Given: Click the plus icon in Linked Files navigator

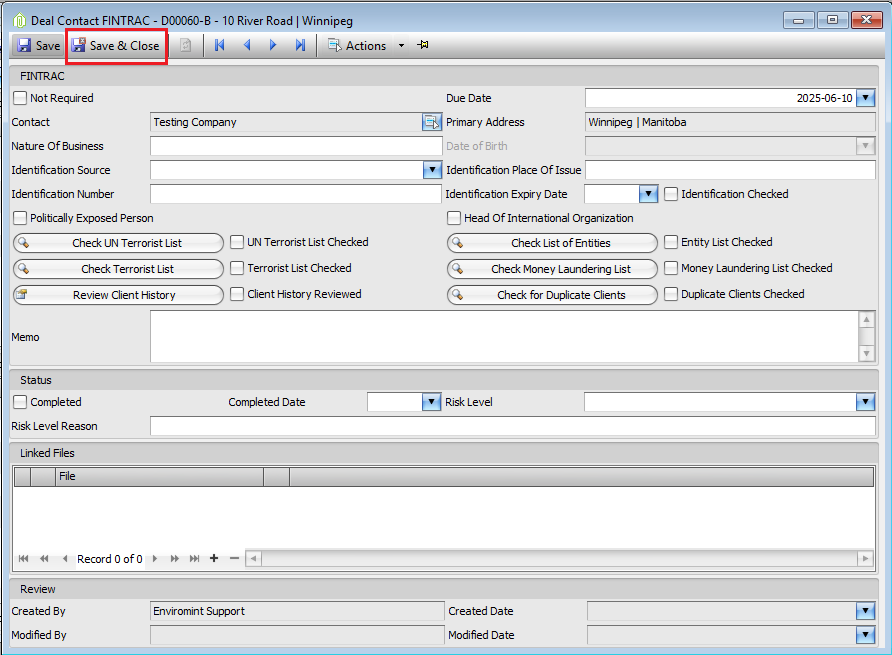Looking at the screenshot, I should pos(213,559).
